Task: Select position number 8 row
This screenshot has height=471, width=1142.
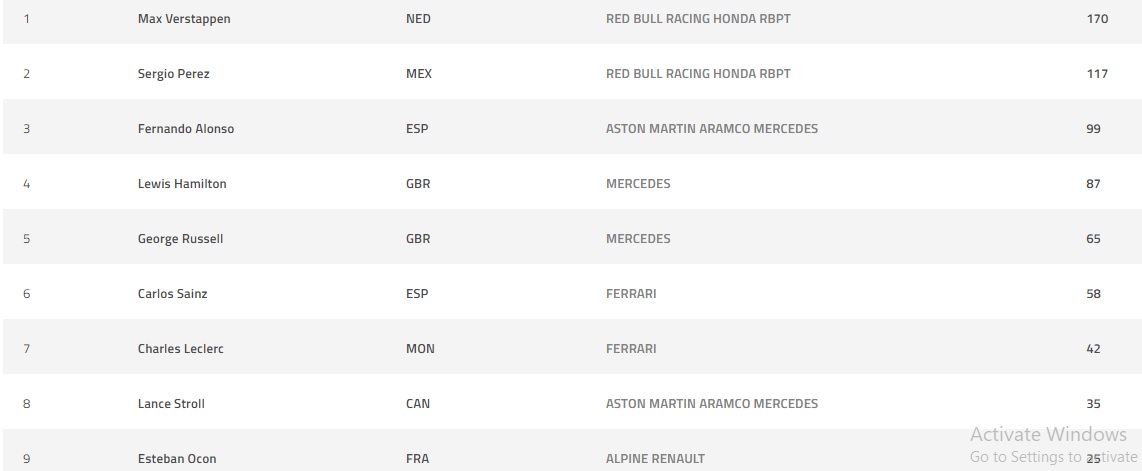Action: click(x=26, y=404)
